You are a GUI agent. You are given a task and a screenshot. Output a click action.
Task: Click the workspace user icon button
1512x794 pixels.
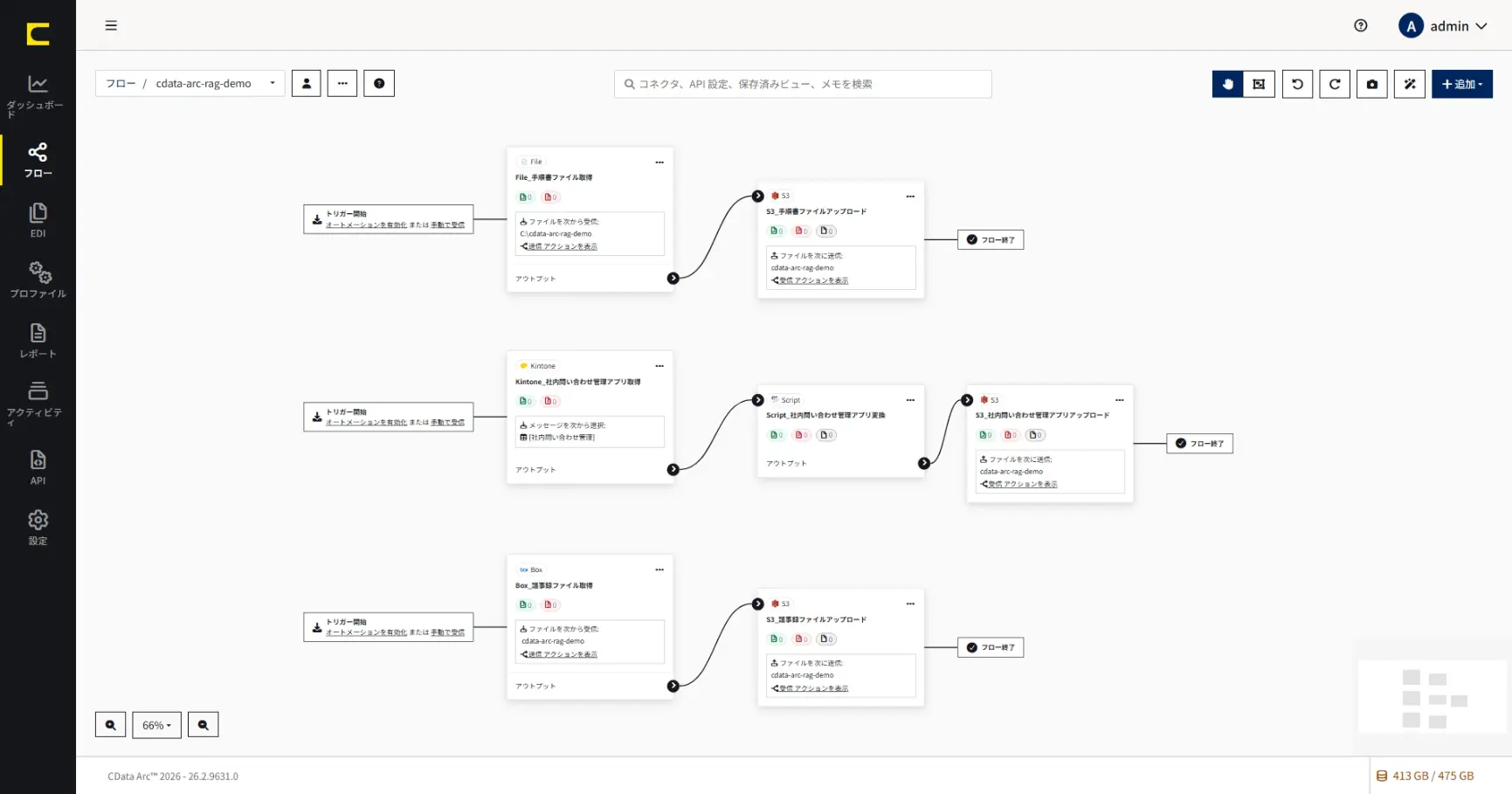point(306,83)
